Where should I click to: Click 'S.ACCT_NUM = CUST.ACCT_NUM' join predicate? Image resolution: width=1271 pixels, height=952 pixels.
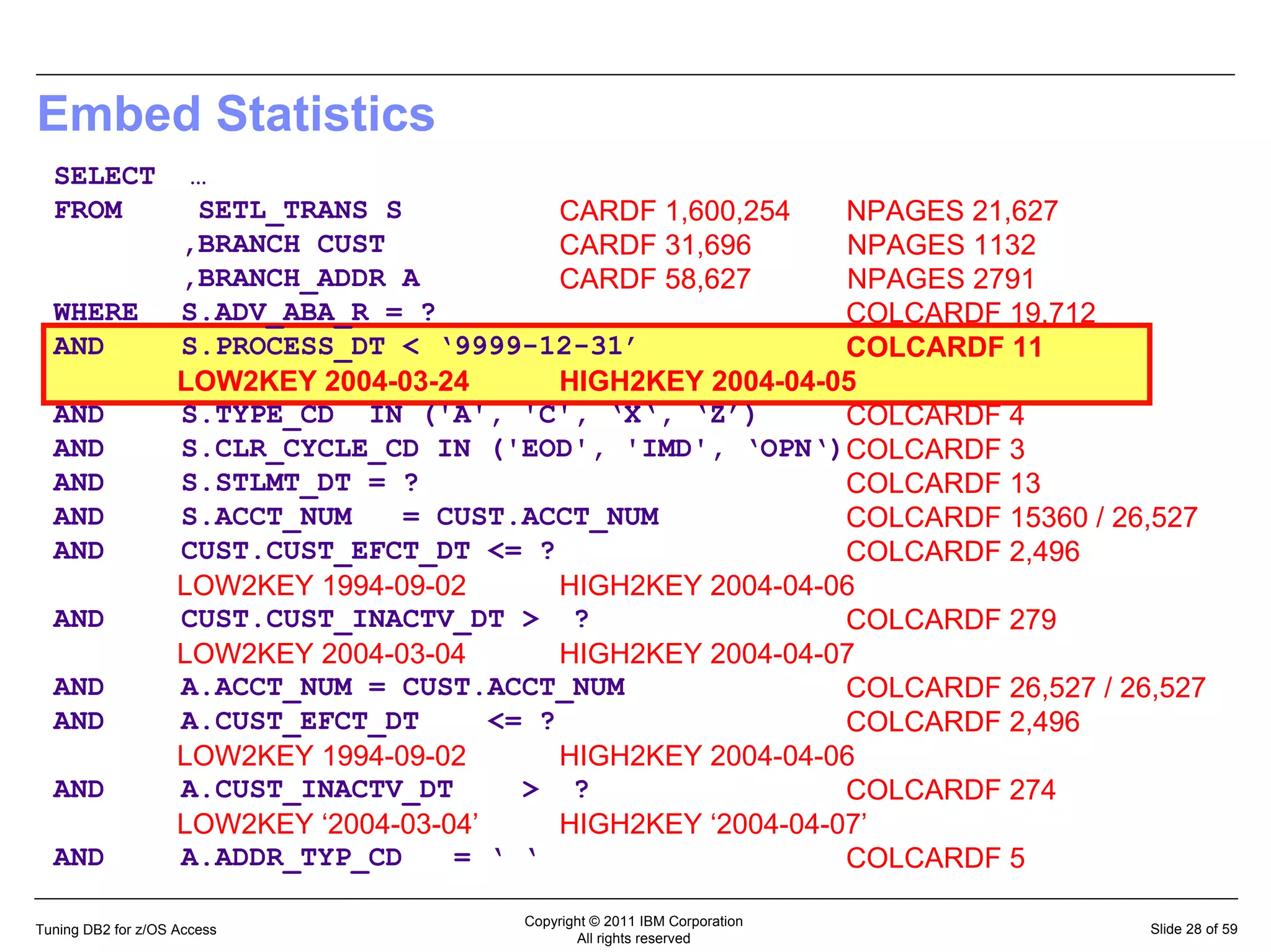(x=420, y=517)
